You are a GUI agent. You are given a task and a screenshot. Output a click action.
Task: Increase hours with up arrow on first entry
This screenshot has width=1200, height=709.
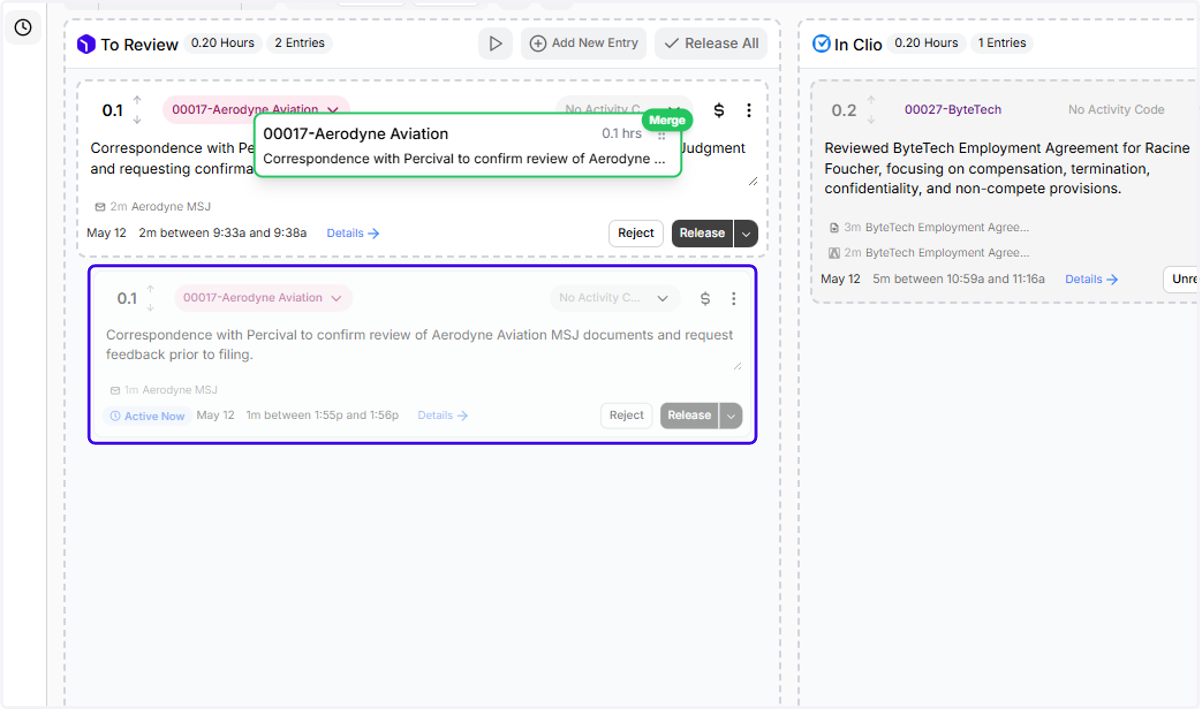[x=137, y=101]
